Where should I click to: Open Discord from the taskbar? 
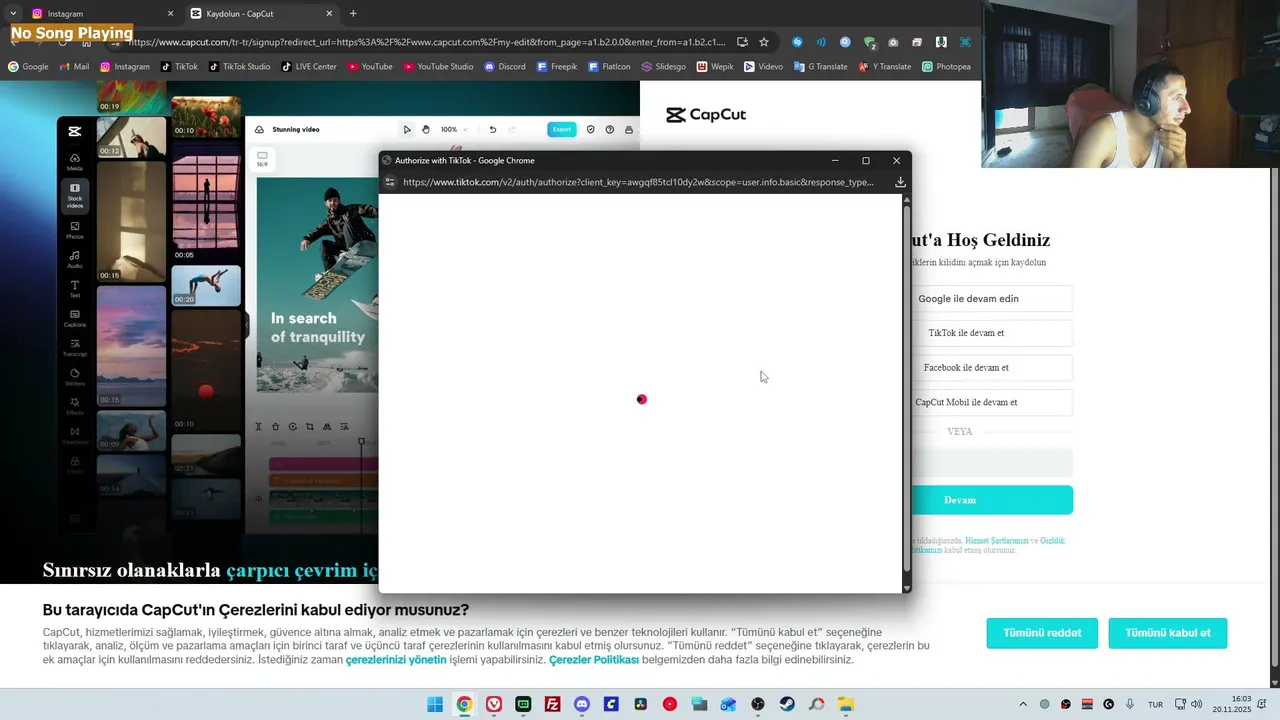[582, 704]
